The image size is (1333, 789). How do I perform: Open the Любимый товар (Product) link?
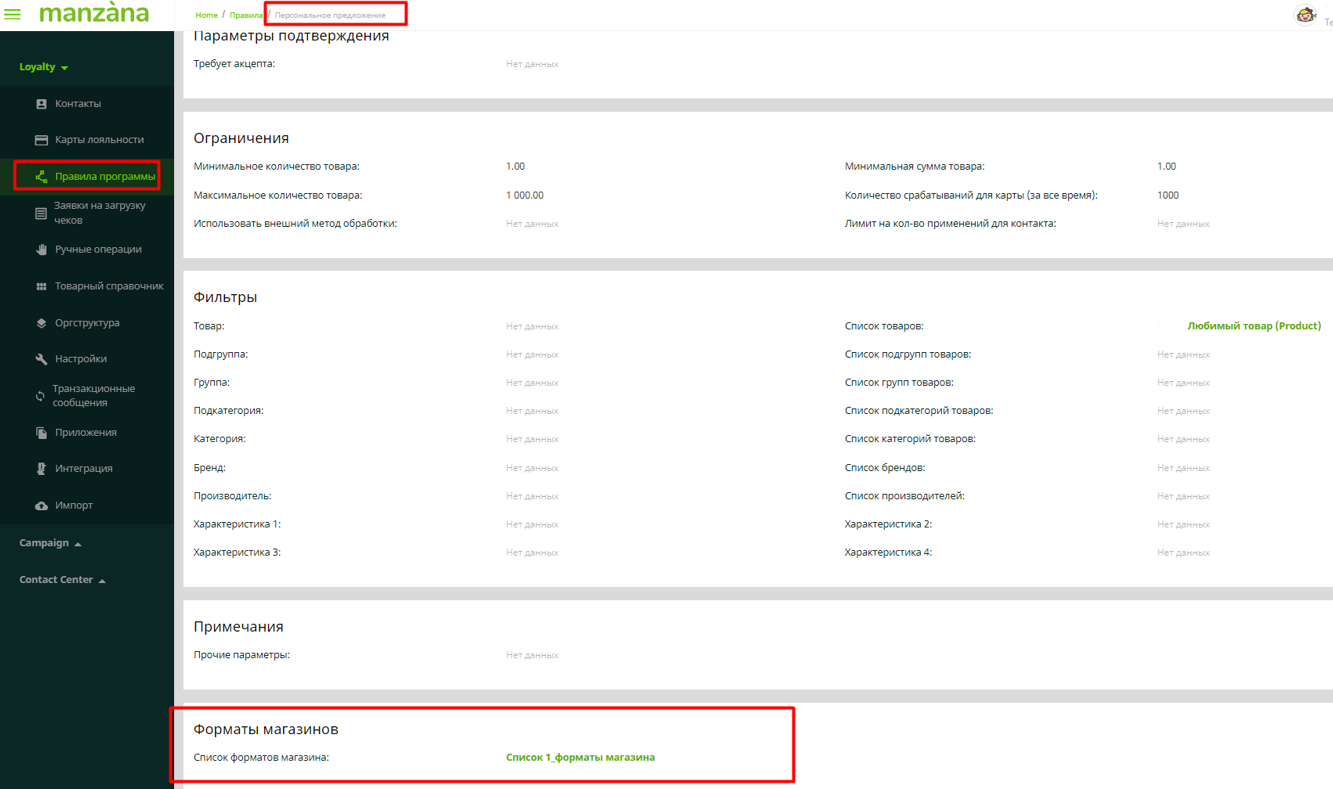tap(1253, 326)
